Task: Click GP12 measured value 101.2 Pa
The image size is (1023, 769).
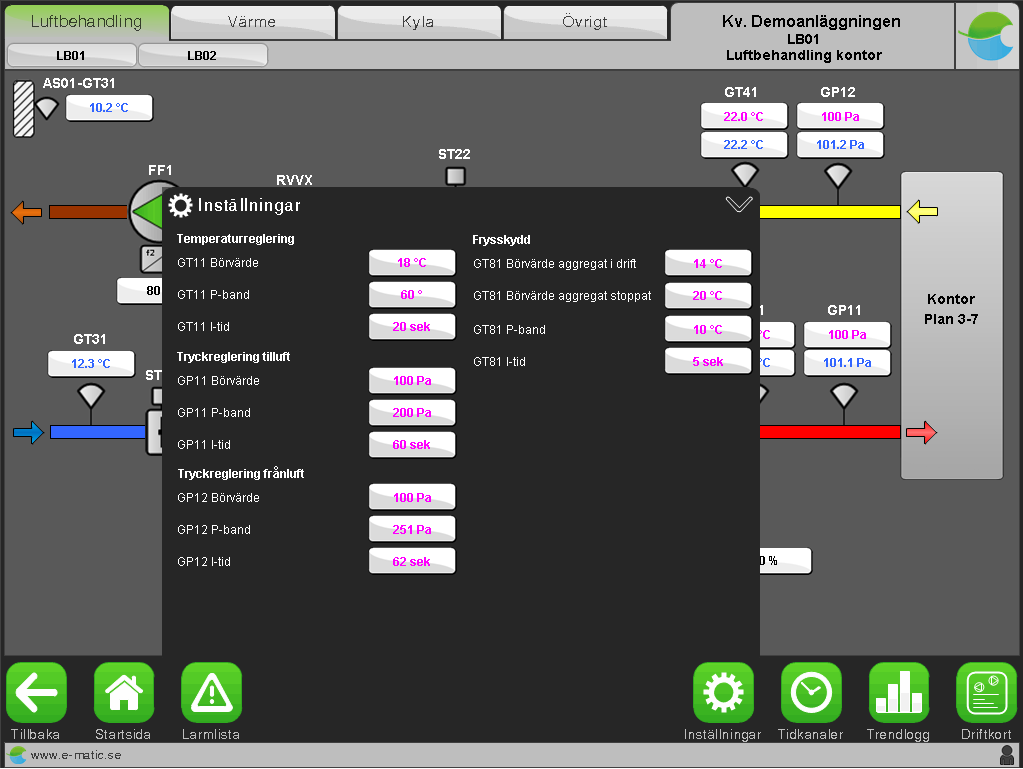Action: tap(840, 145)
